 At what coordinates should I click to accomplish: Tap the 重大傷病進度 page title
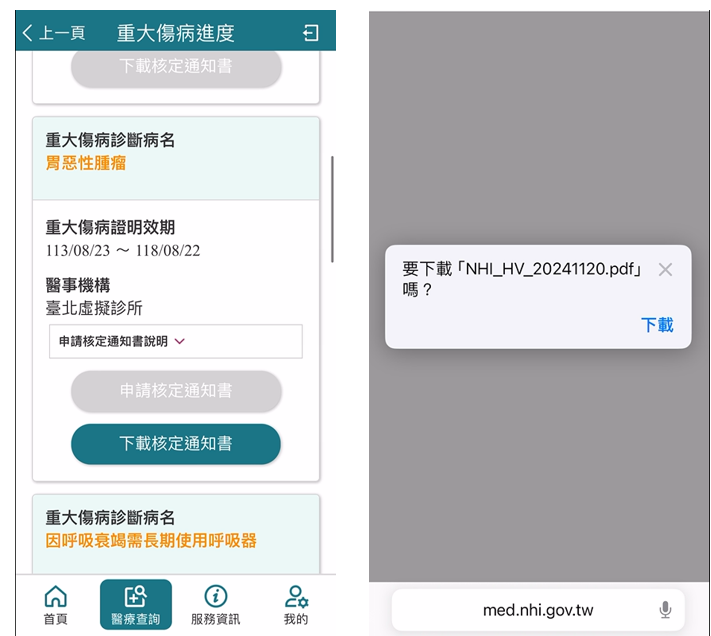176,33
